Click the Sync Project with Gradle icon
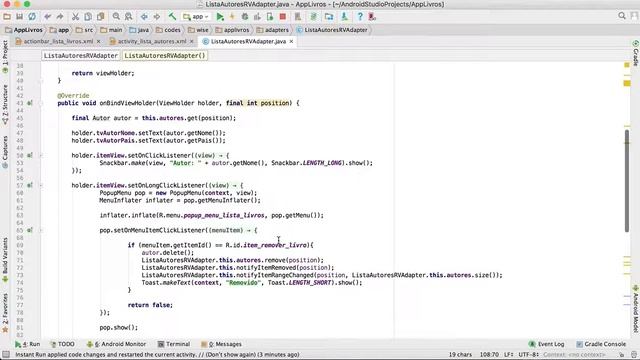The width and height of the screenshot is (640, 360). coord(313,17)
